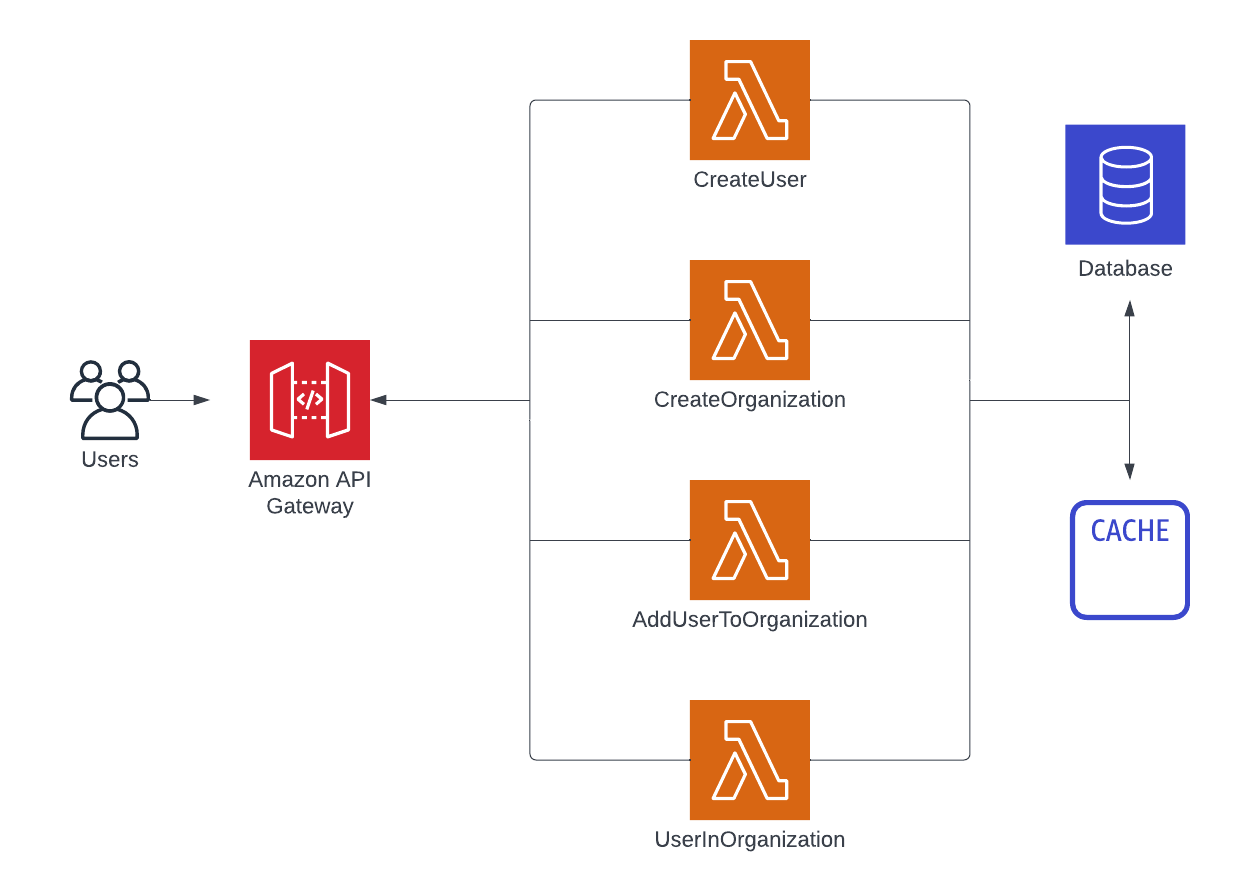Select the CreateUser Lambda icon

(x=749, y=100)
